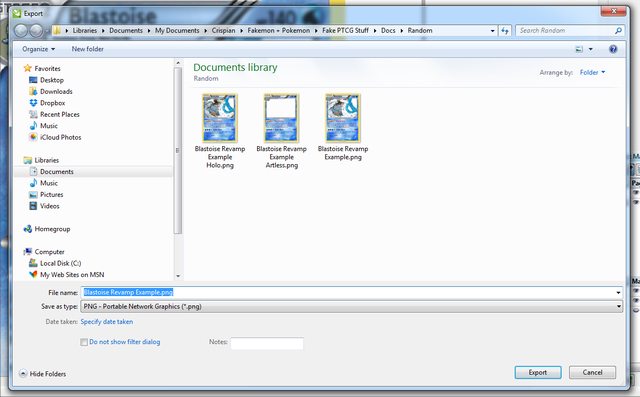Click the refresh button beside address bar

[x=505, y=31]
